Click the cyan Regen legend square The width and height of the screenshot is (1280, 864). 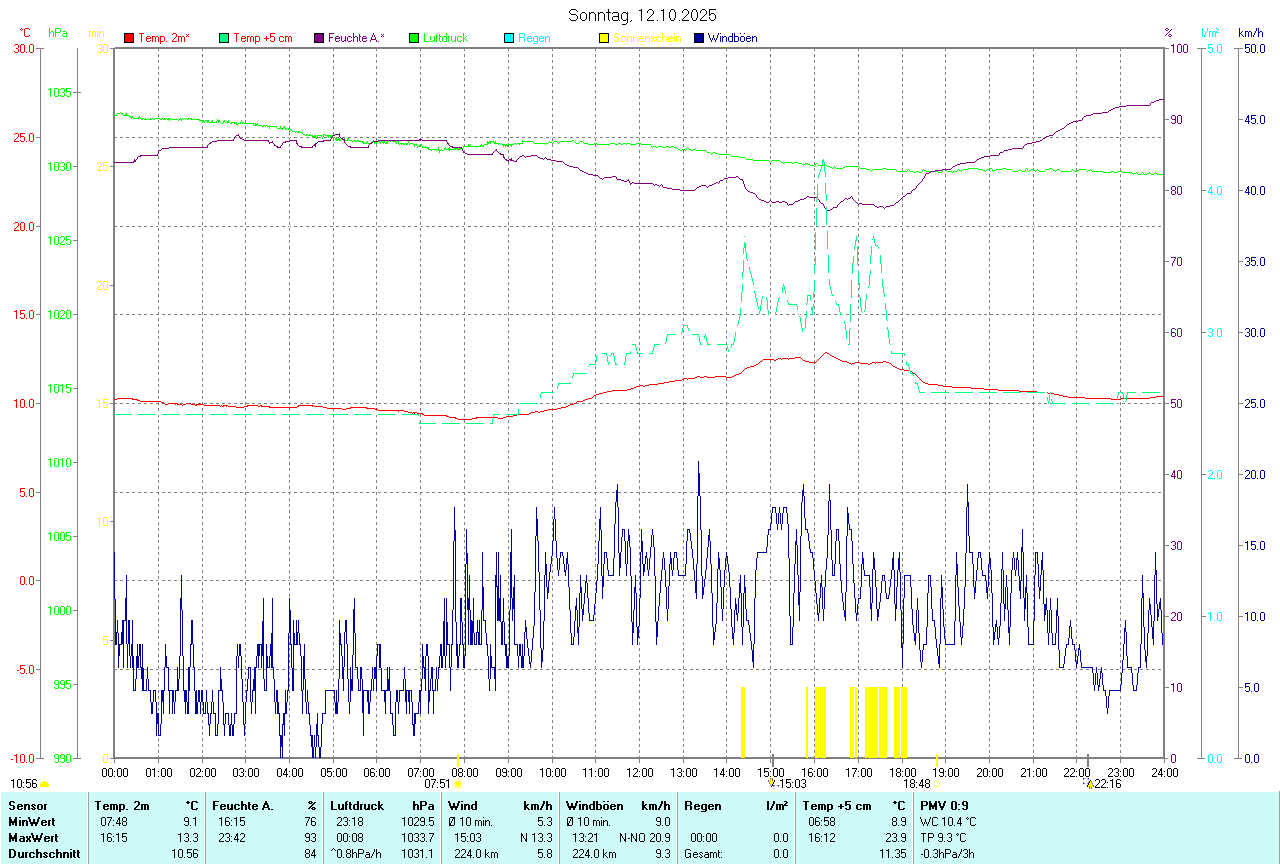(x=509, y=38)
